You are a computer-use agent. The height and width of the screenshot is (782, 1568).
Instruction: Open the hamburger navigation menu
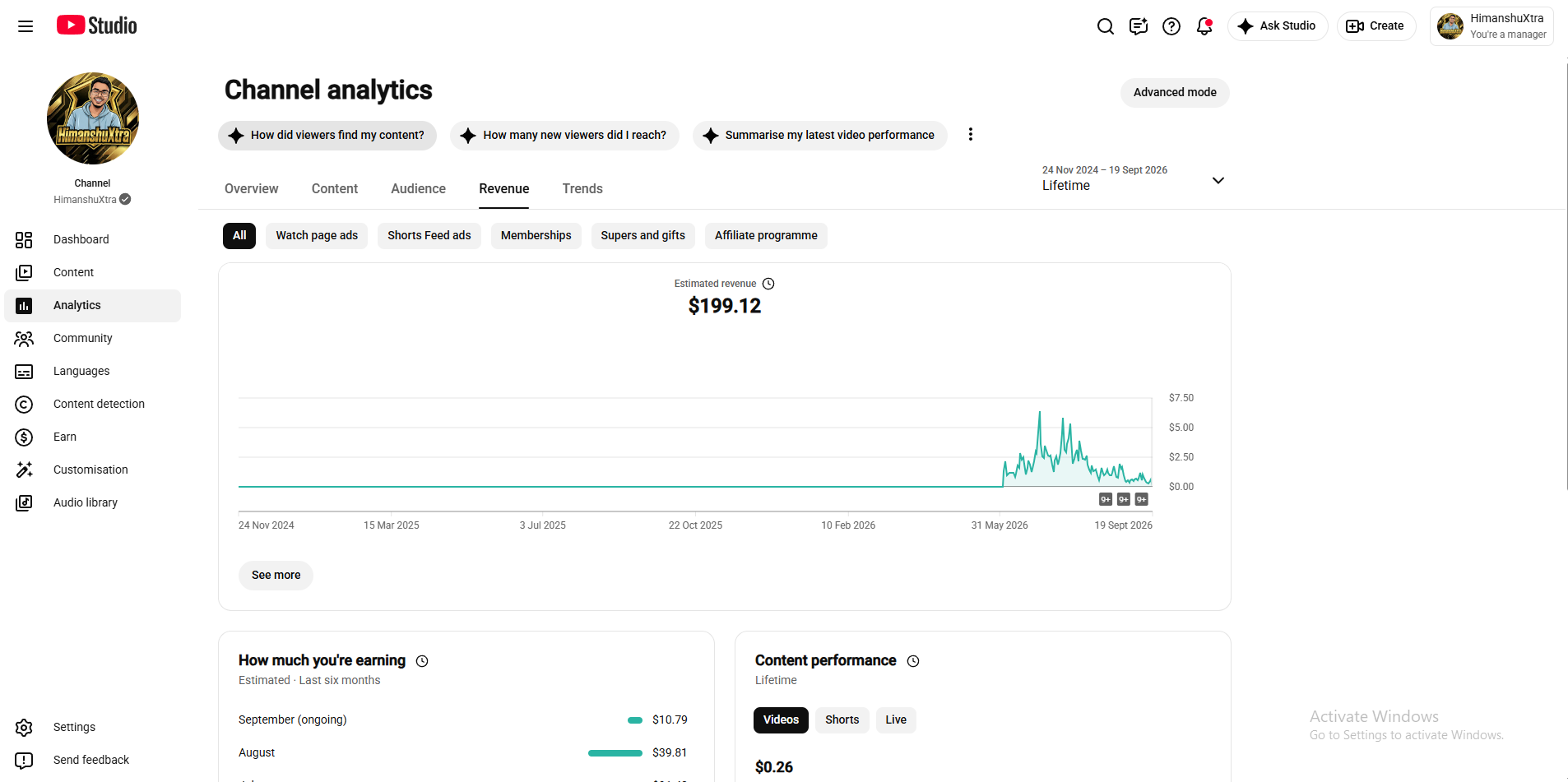click(x=26, y=26)
